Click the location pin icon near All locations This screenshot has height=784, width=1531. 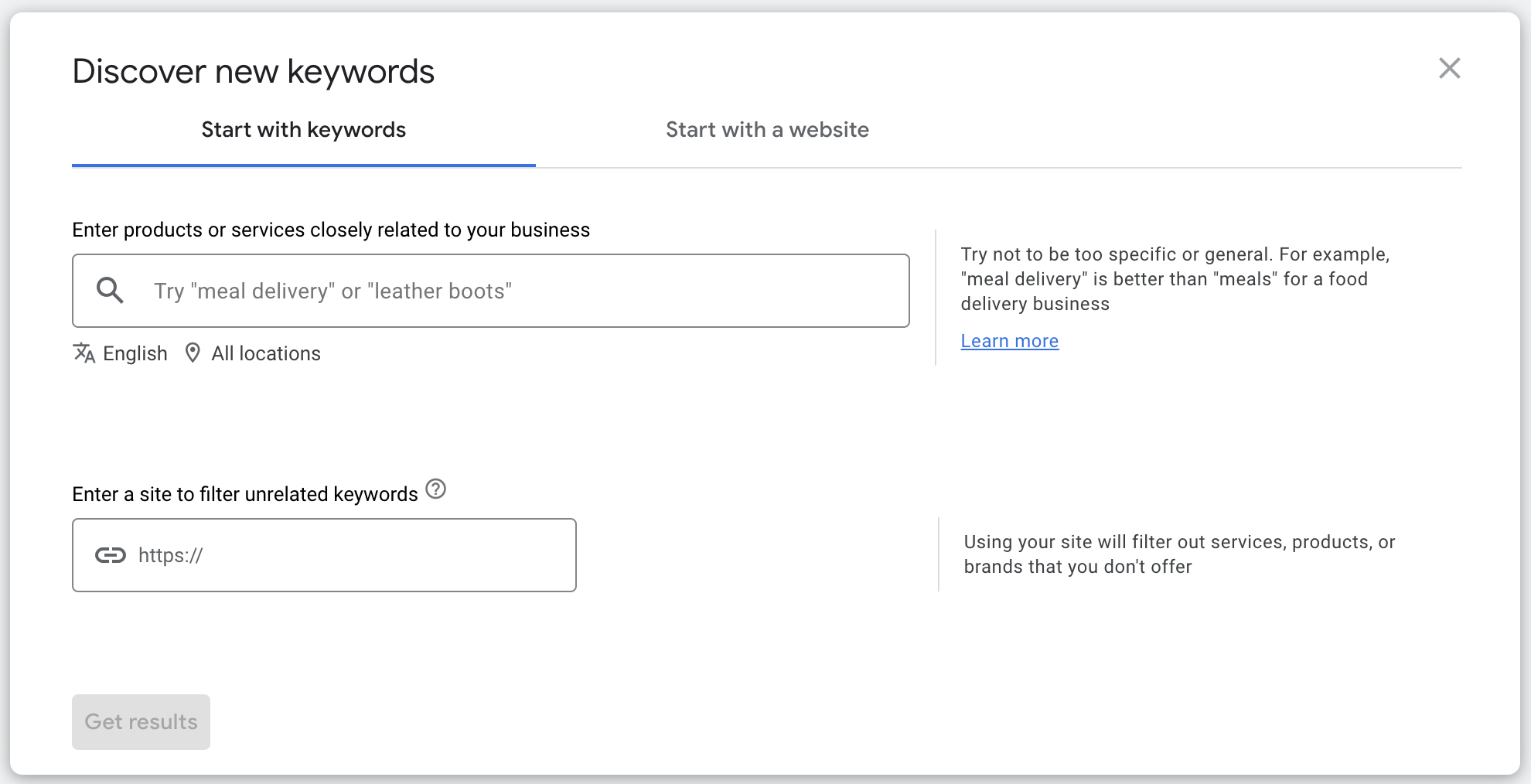tap(193, 353)
